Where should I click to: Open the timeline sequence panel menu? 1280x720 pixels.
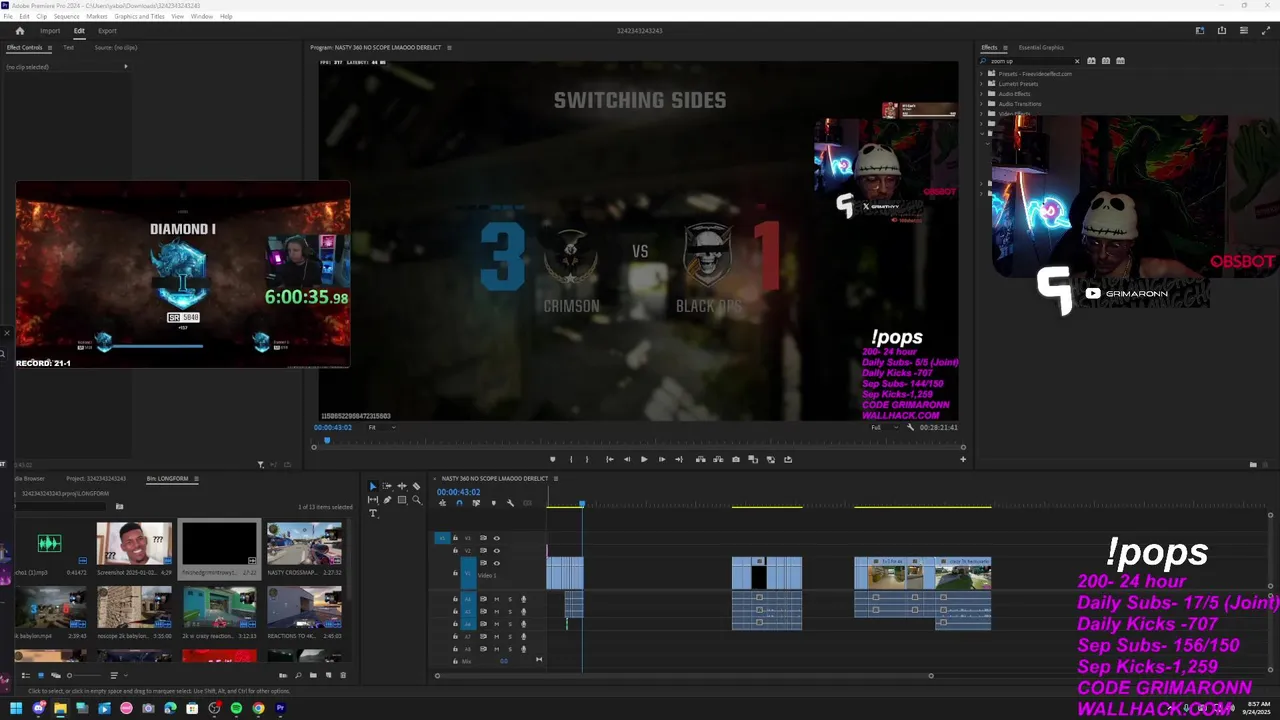tap(556, 479)
